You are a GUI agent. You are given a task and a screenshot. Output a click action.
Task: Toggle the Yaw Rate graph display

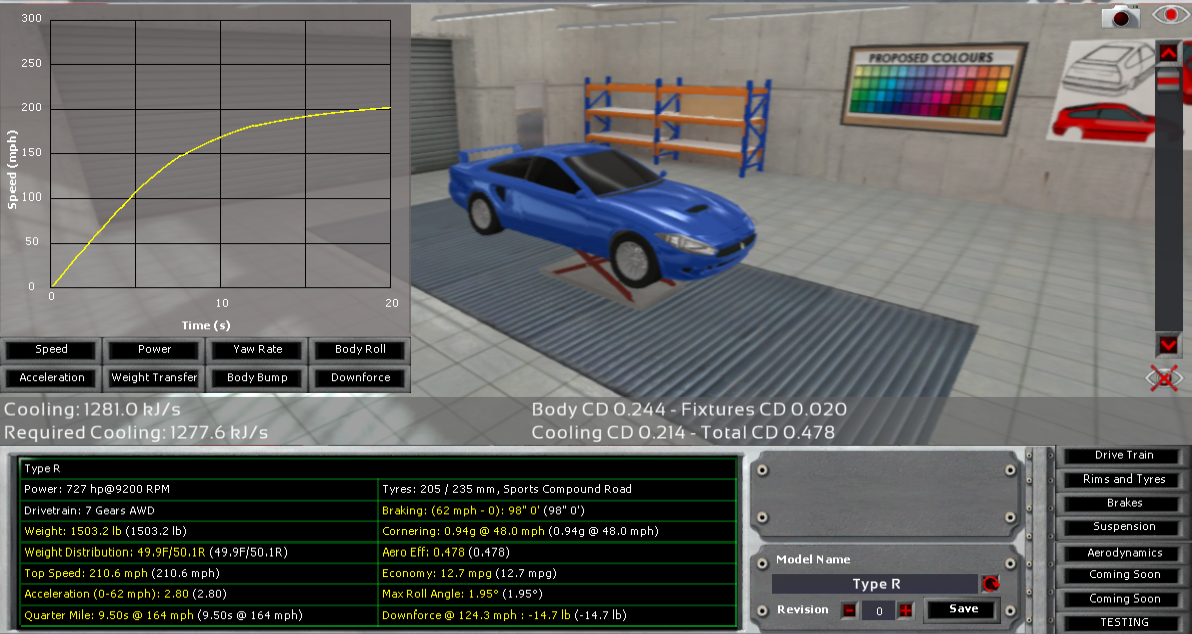click(x=256, y=350)
